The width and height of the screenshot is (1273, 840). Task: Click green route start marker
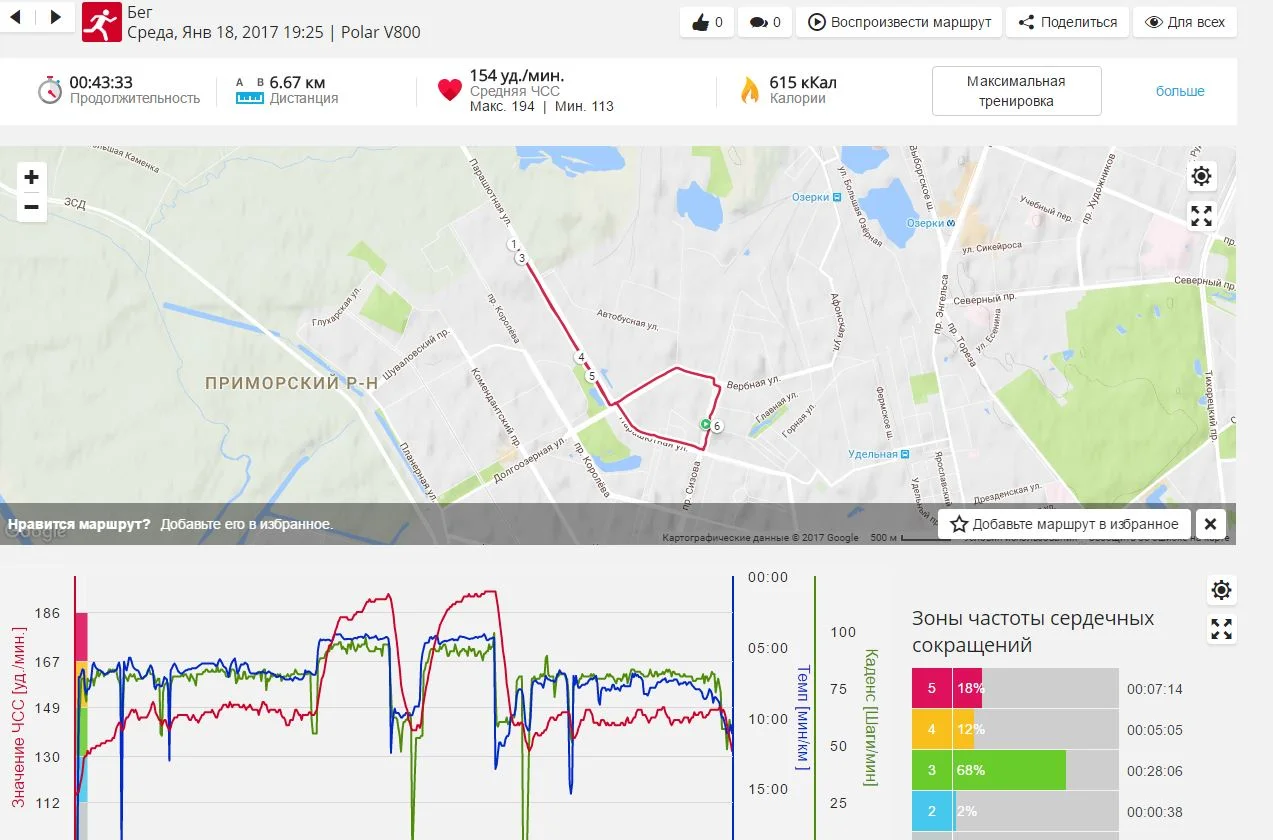(x=705, y=425)
